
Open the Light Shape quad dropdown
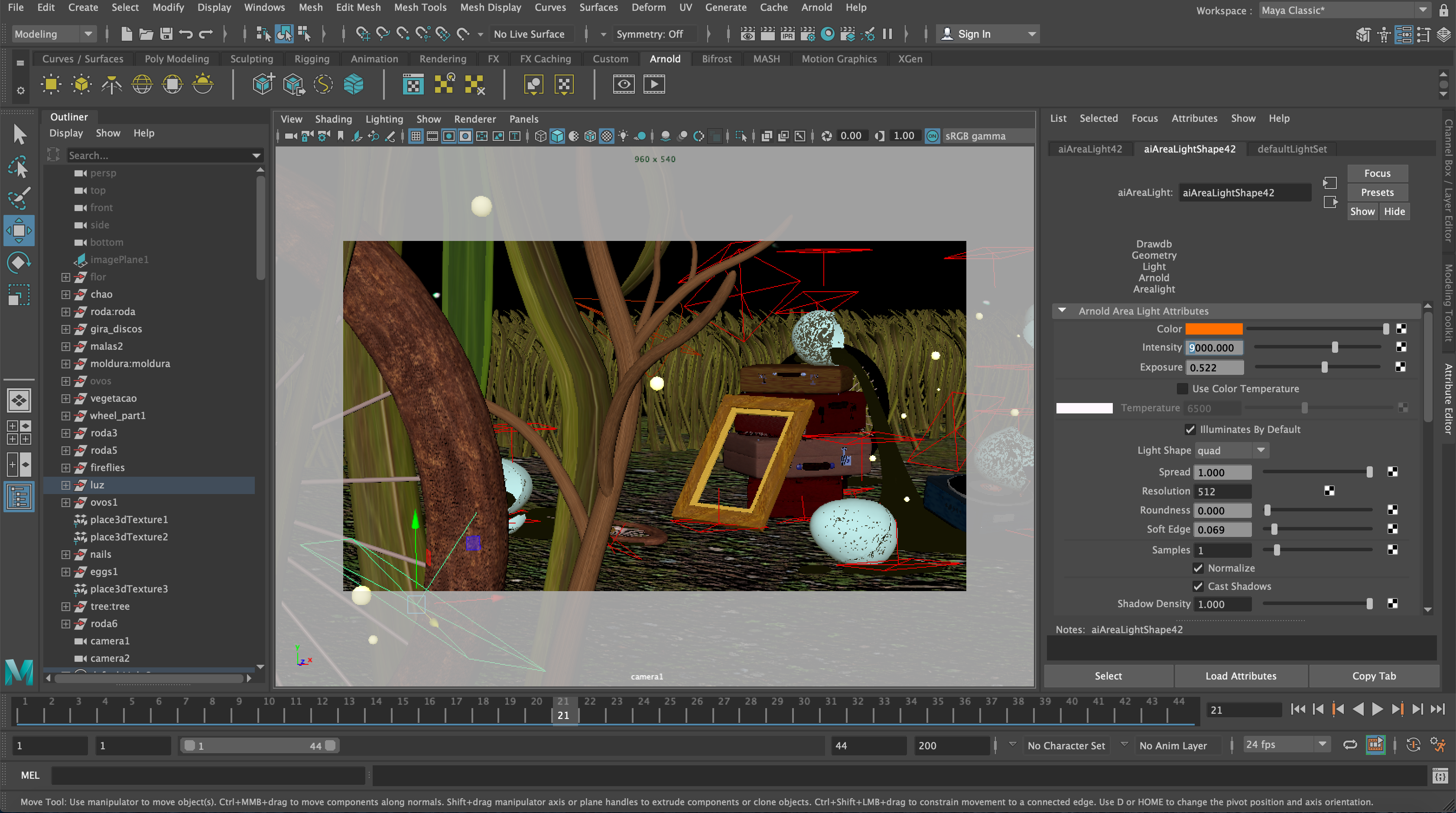click(1231, 451)
